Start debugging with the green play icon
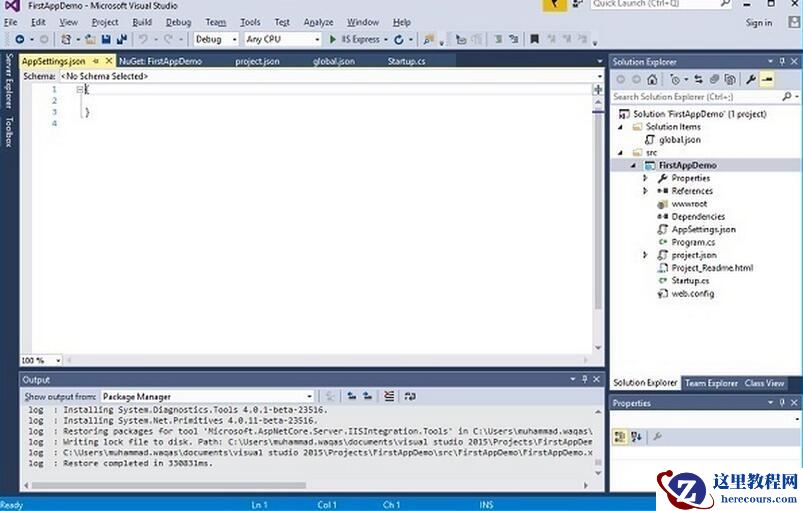803x511 pixels. (x=333, y=39)
